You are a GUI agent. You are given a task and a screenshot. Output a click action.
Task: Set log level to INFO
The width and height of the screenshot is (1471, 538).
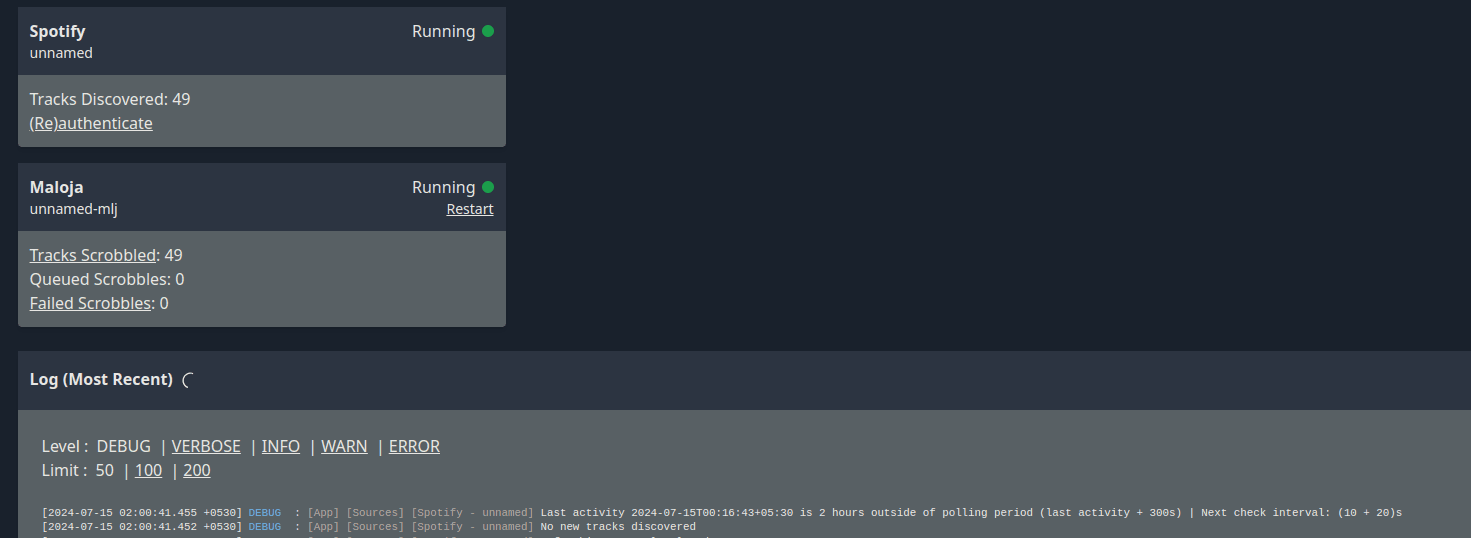point(281,446)
